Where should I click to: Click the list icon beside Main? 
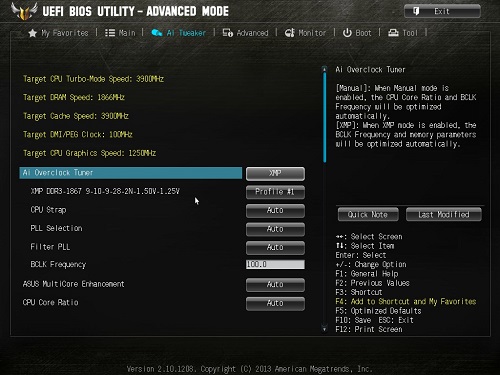(110, 33)
